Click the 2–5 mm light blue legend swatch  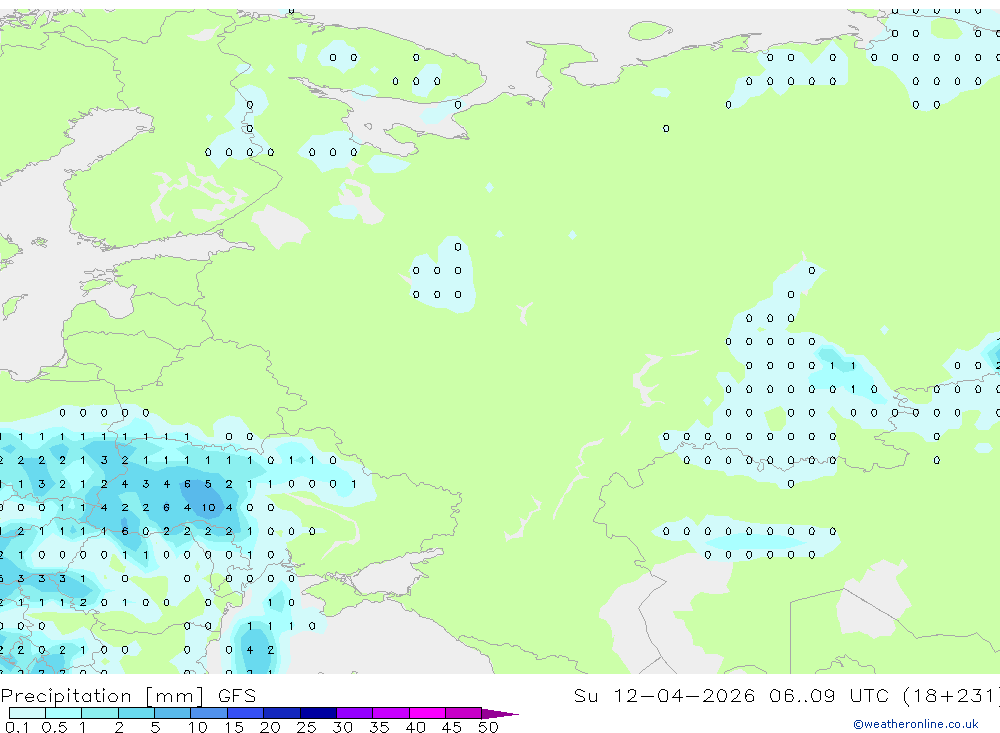pyautogui.click(x=136, y=713)
